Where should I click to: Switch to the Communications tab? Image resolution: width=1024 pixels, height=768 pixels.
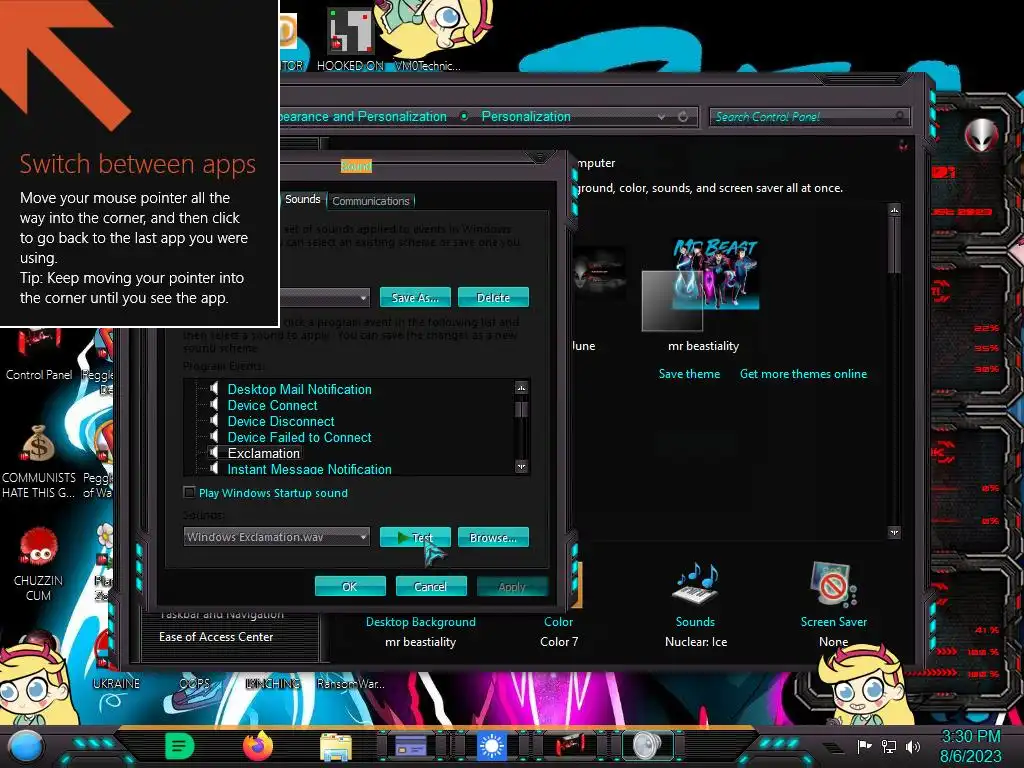pyautogui.click(x=370, y=200)
